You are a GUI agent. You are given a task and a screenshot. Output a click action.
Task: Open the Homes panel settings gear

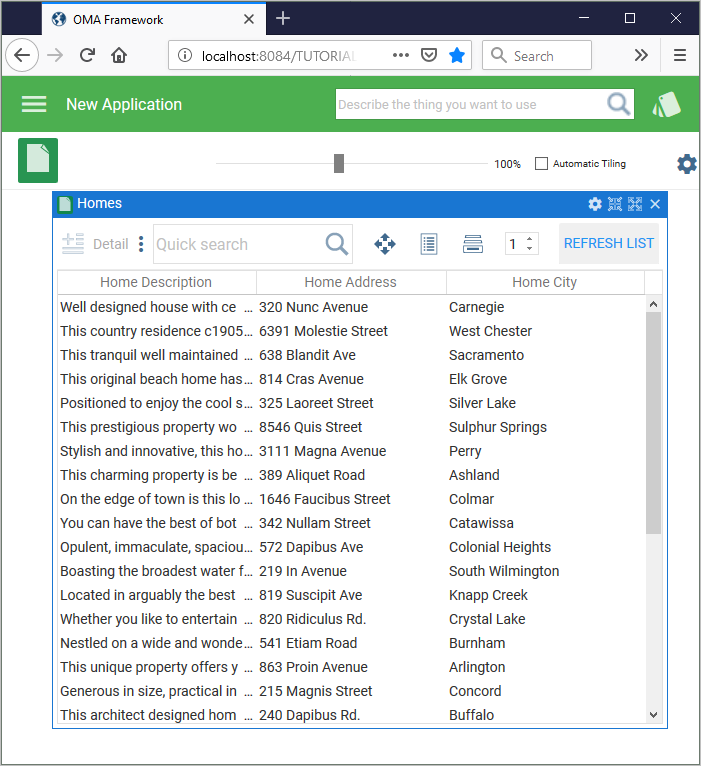[x=595, y=204]
